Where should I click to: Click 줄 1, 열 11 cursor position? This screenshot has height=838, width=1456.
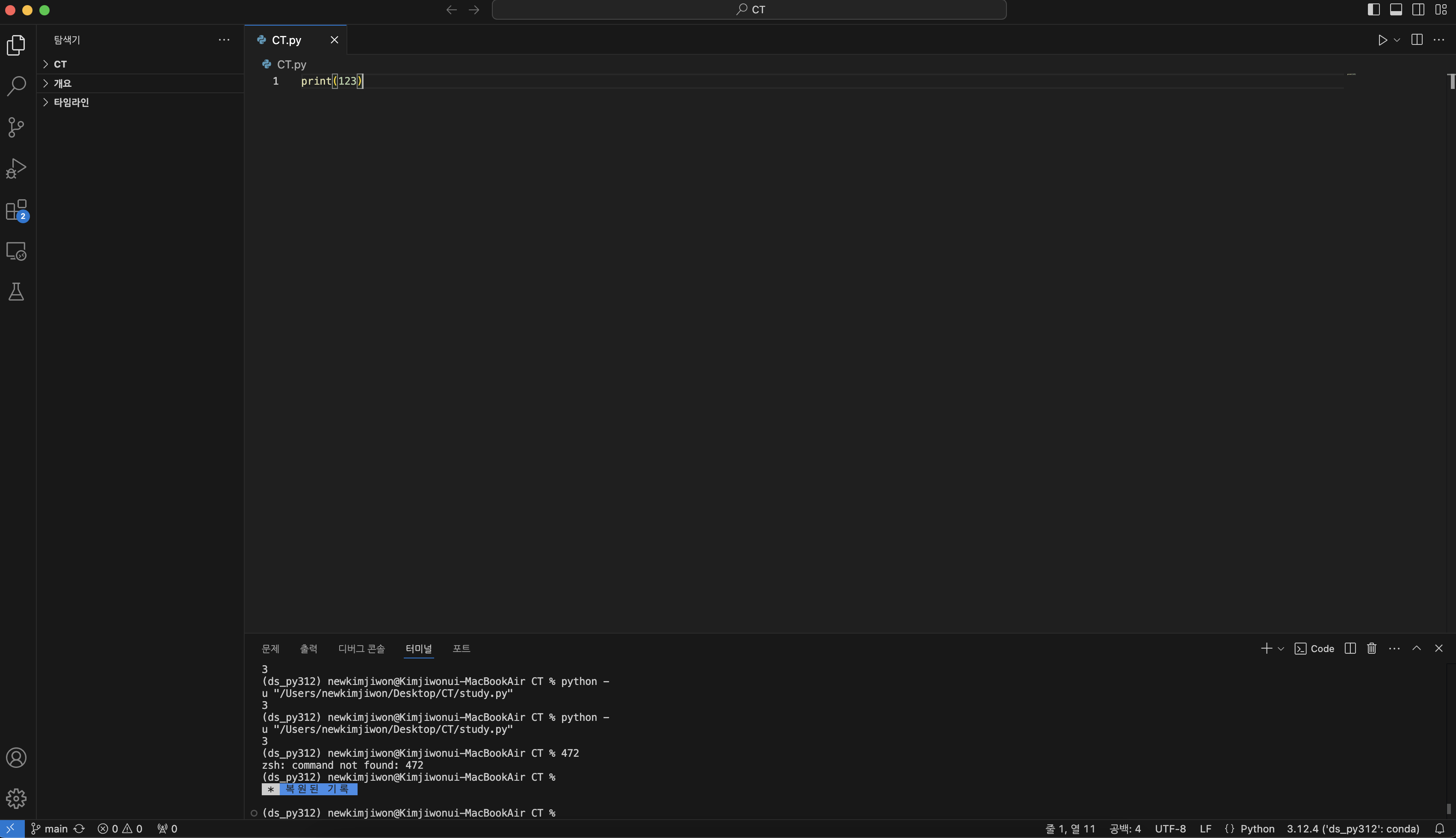coord(1070,829)
